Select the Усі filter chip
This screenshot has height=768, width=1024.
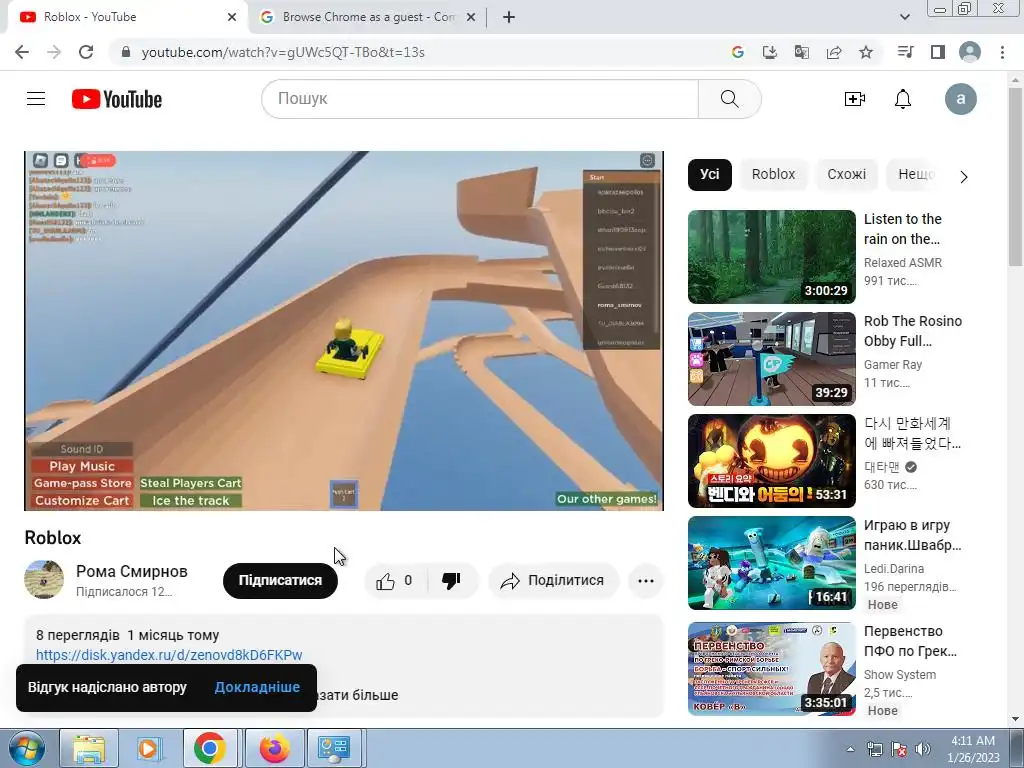coord(709,174)
